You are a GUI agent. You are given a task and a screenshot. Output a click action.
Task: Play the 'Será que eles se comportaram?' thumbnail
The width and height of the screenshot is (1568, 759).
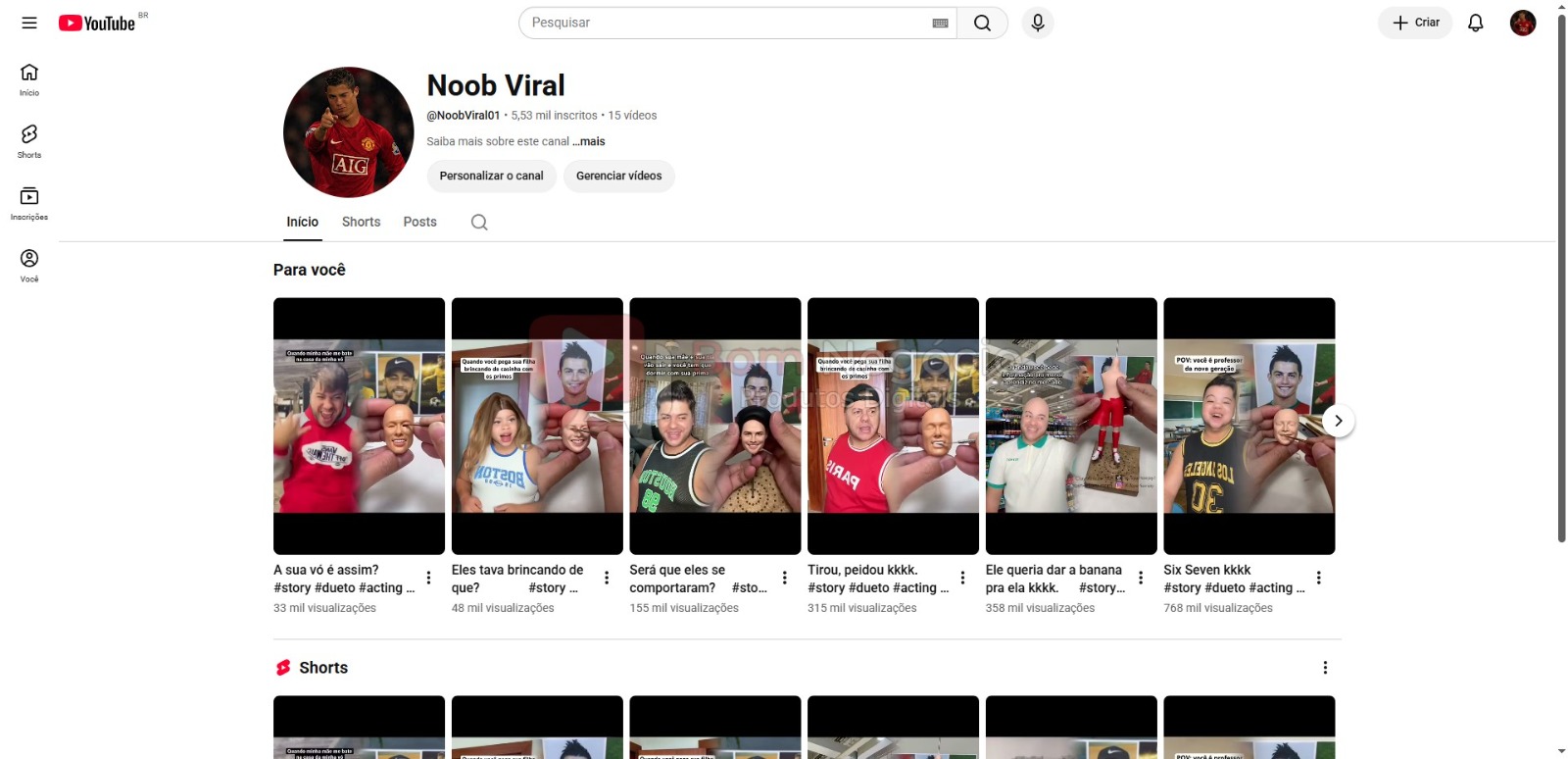pos(715,426)
